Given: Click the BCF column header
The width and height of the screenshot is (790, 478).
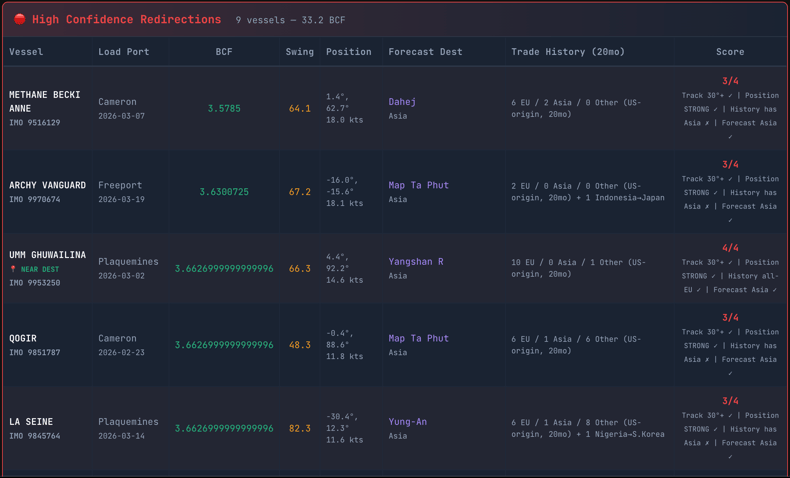Looking at the screenshot, I should point(224,52).
